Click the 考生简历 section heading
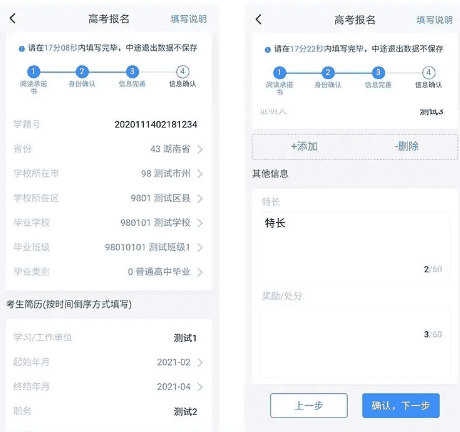 pos(69,304)
